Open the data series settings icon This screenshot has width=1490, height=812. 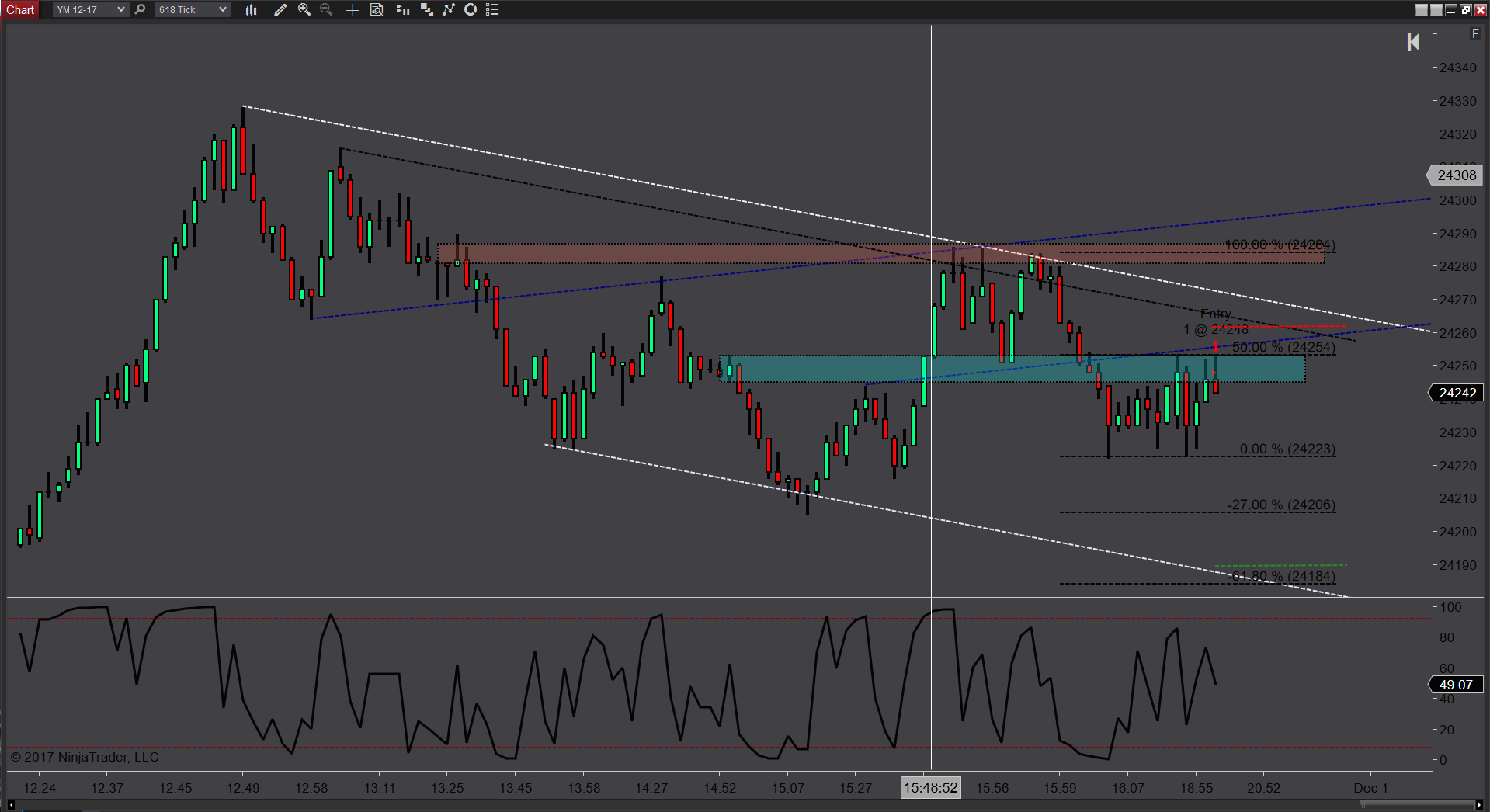426,10
